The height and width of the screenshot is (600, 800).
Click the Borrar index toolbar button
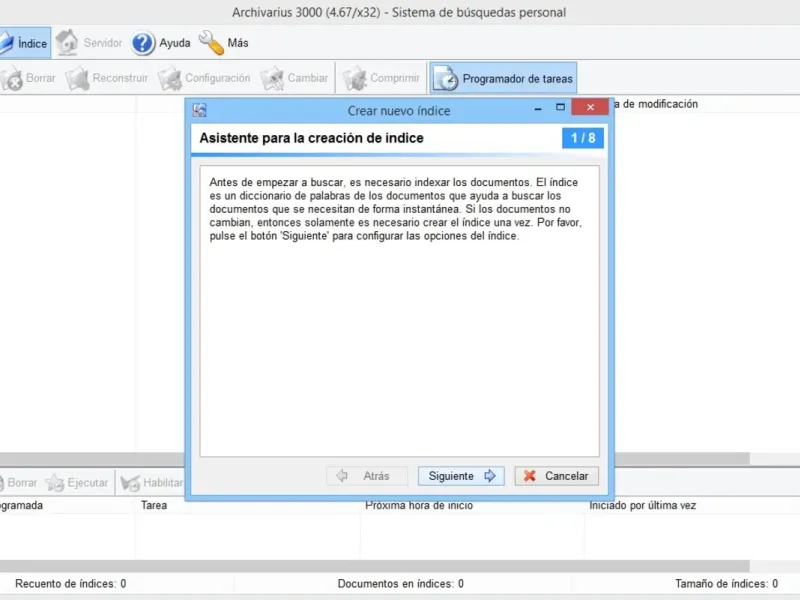tap(28, 78)
